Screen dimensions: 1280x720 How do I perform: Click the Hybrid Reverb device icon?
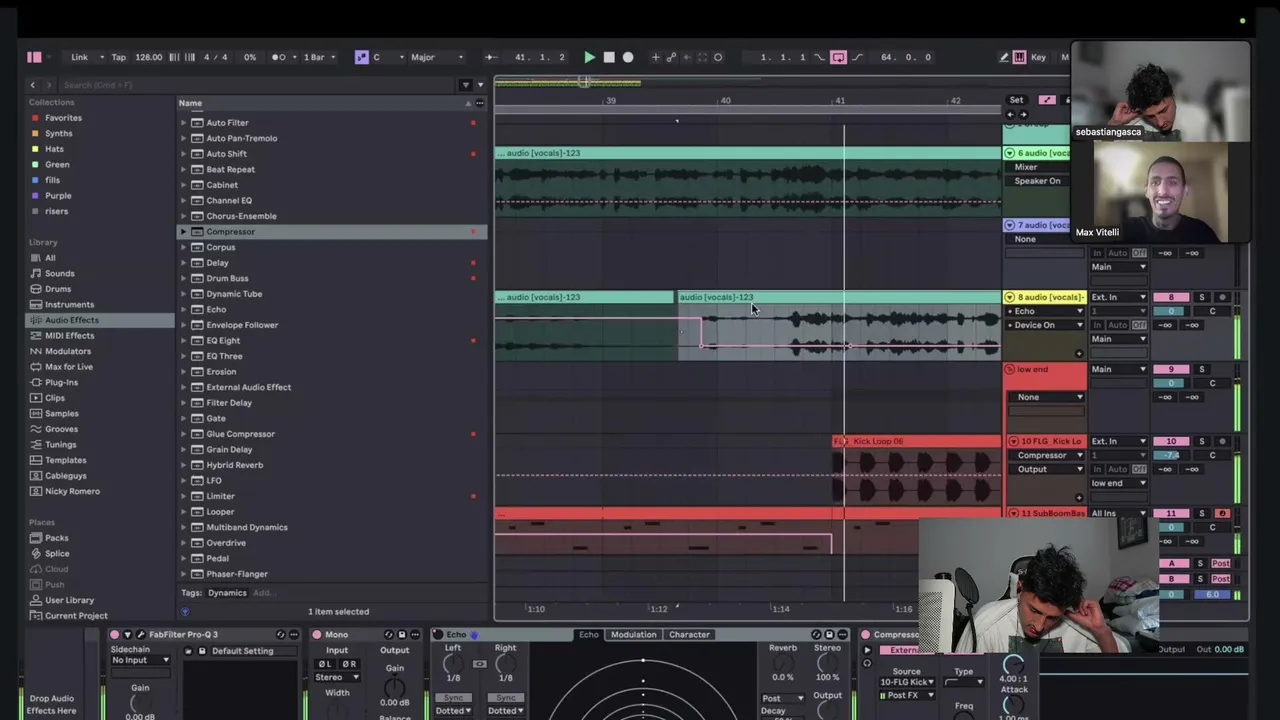[197, 465]
